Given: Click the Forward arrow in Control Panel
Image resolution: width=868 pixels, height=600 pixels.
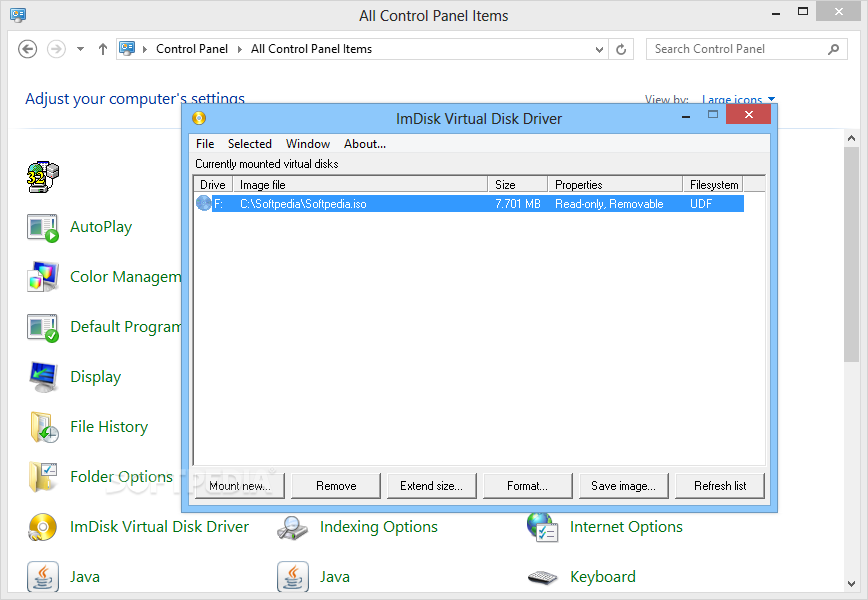Looking at the screenshot, I should [x=56, y=49].
